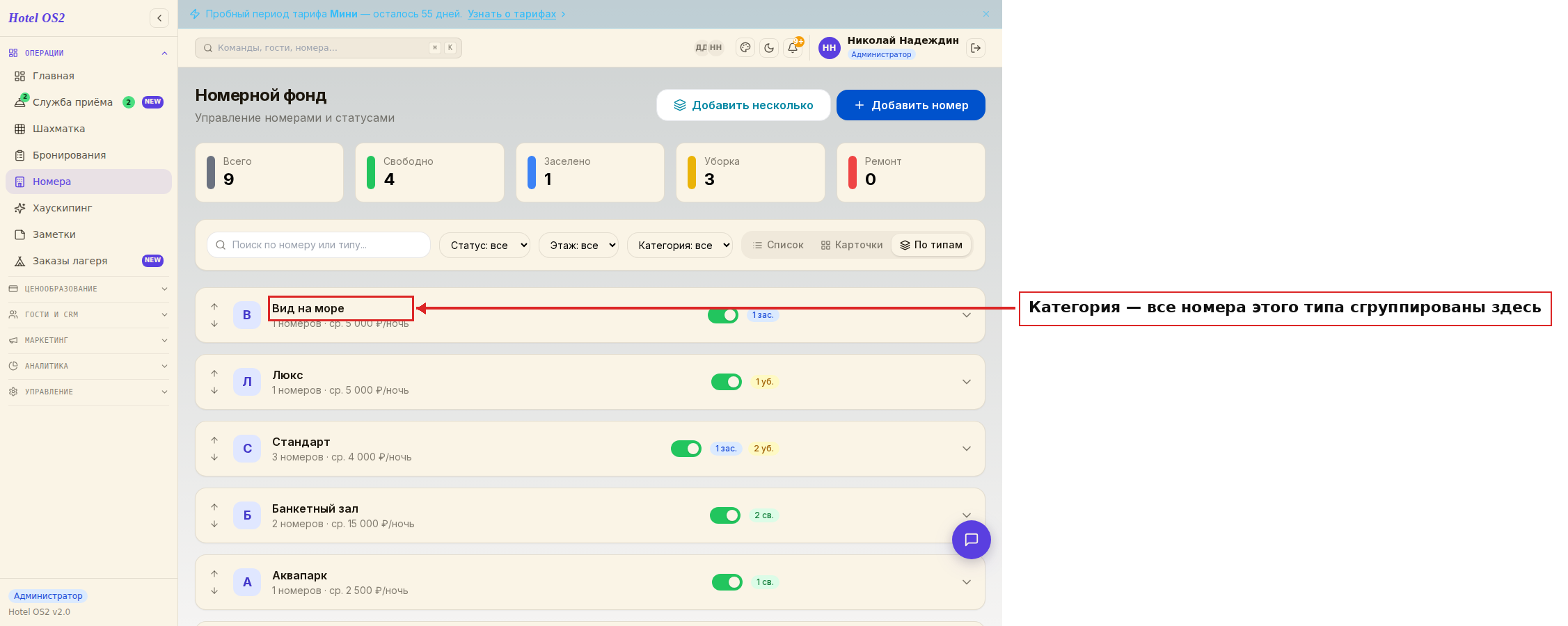Toggle dark mode moon icon
The height and width of the screenshot is (626, 1568).
click(769, 48)
